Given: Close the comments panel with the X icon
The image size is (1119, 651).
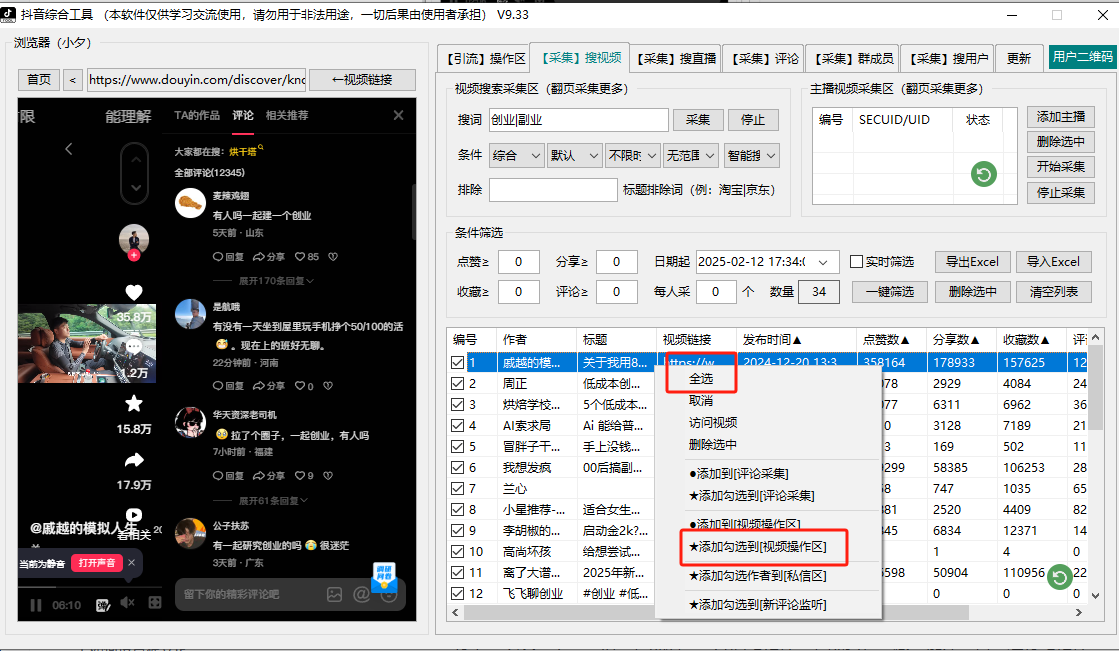Looking at the screenshot, I should [399, 115].
